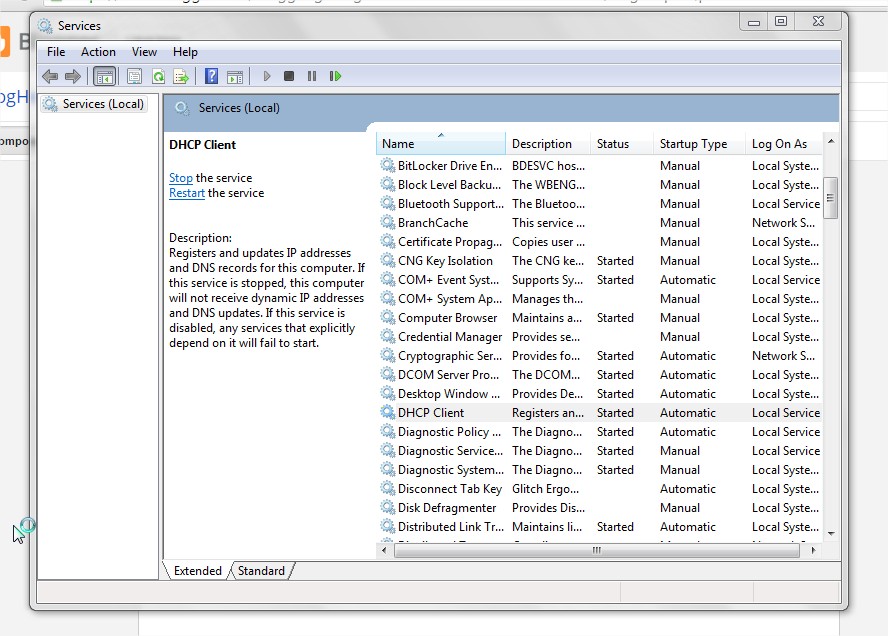
Task: Click the horizontal scrollbar thumb
Action: click(x=596, y=550)
